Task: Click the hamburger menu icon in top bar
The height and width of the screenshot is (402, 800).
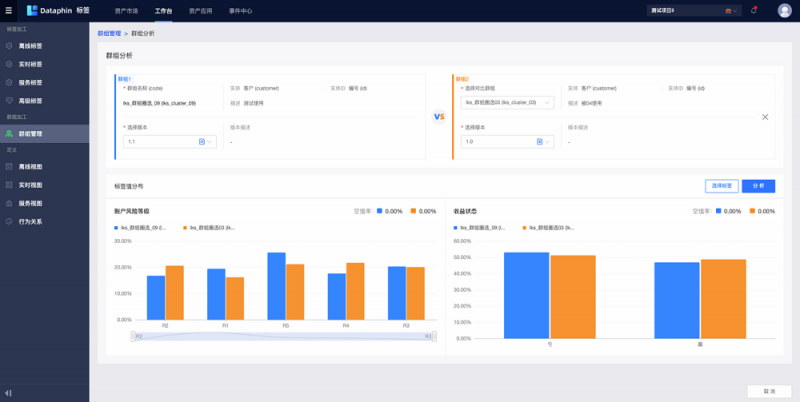Action: [x=9, y=9]
